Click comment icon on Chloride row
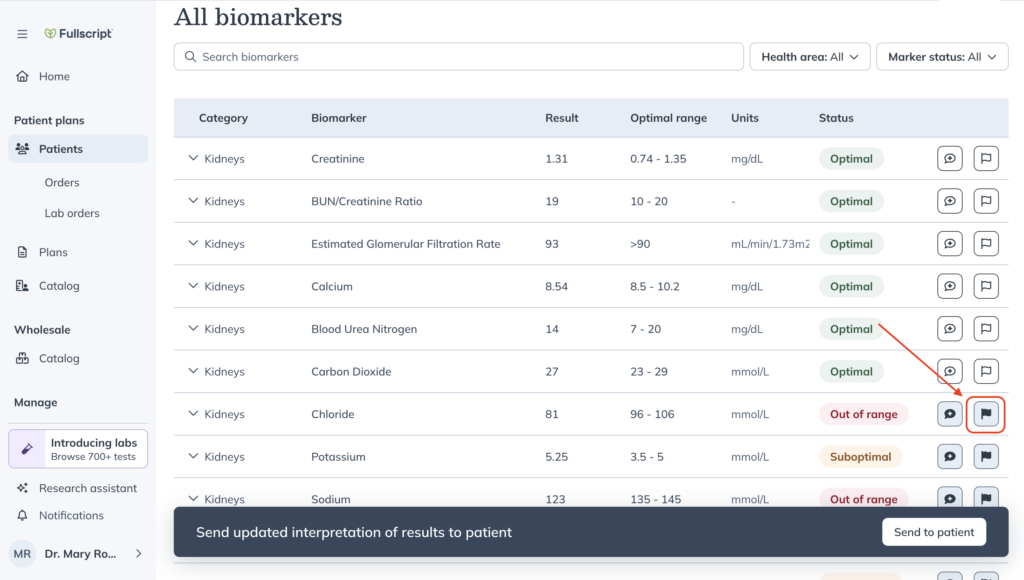This screenshot has height=580, width=1024. tap(950, 414)
